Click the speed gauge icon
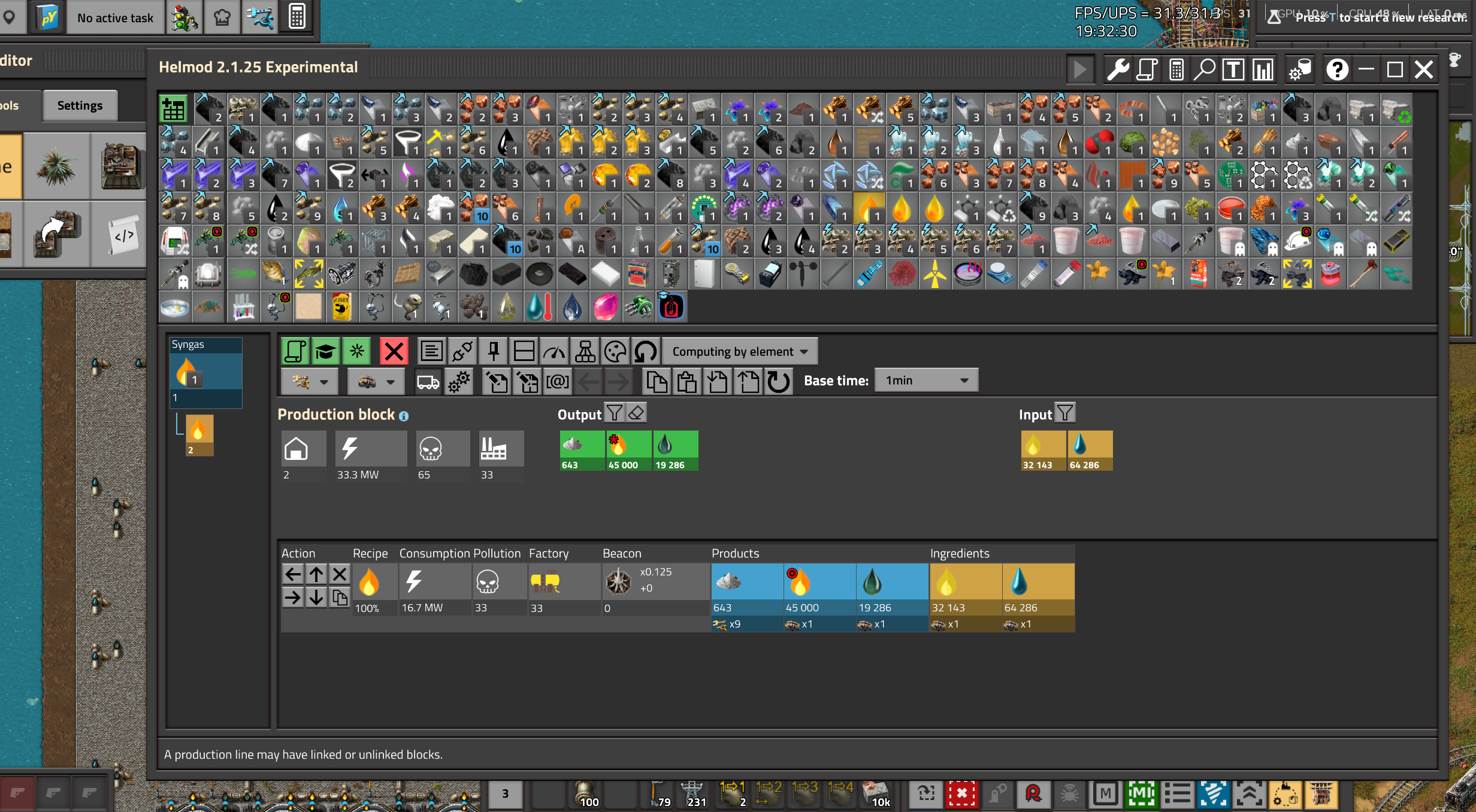Image resolution: width=1476 pixels, height=812 pixels. click(554, 352)
